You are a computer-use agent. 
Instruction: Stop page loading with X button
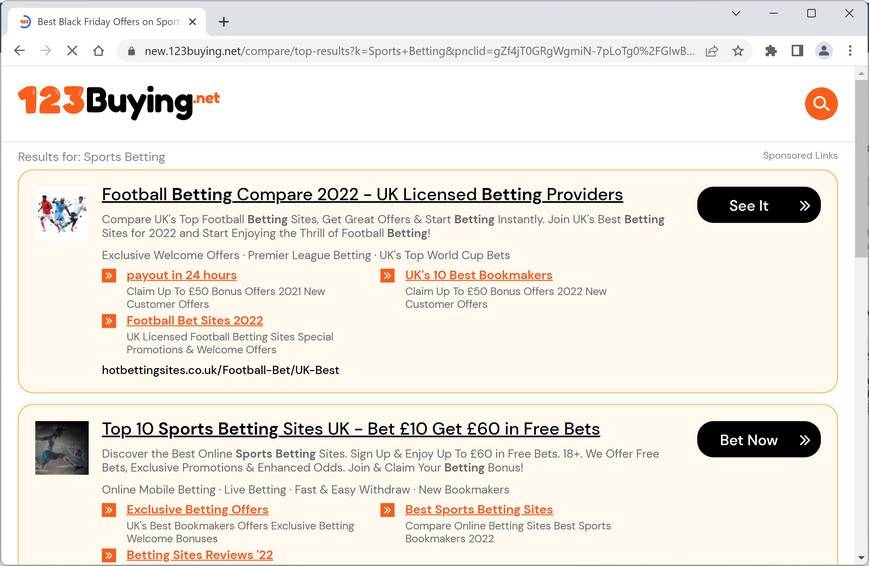pyautogui.click(x=72, y=51)
